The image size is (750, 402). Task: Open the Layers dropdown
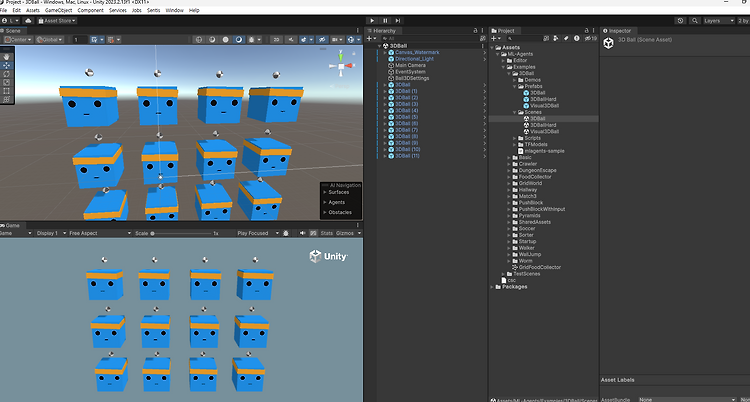pos(719,21)
